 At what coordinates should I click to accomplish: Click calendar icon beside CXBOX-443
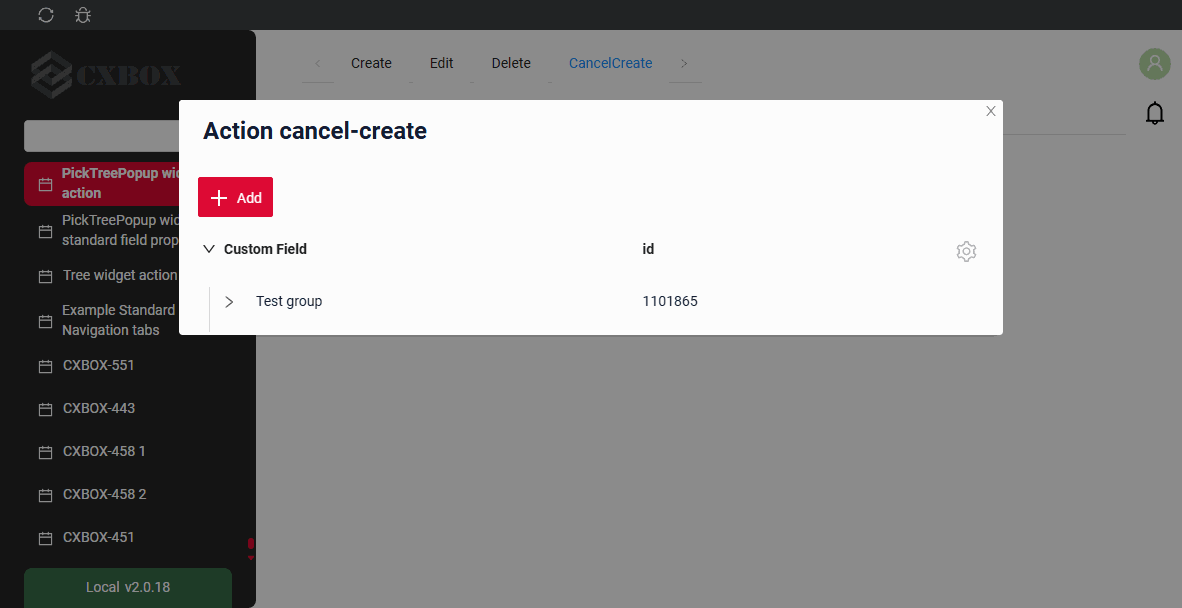point(45,409)
